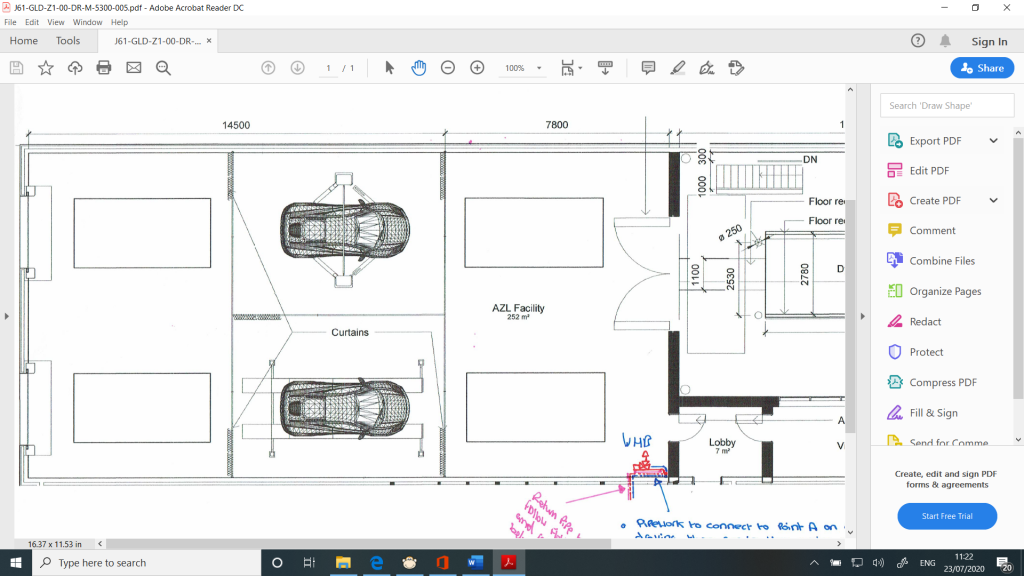
Task: Open Task View on taskbar
Action: 310,562
